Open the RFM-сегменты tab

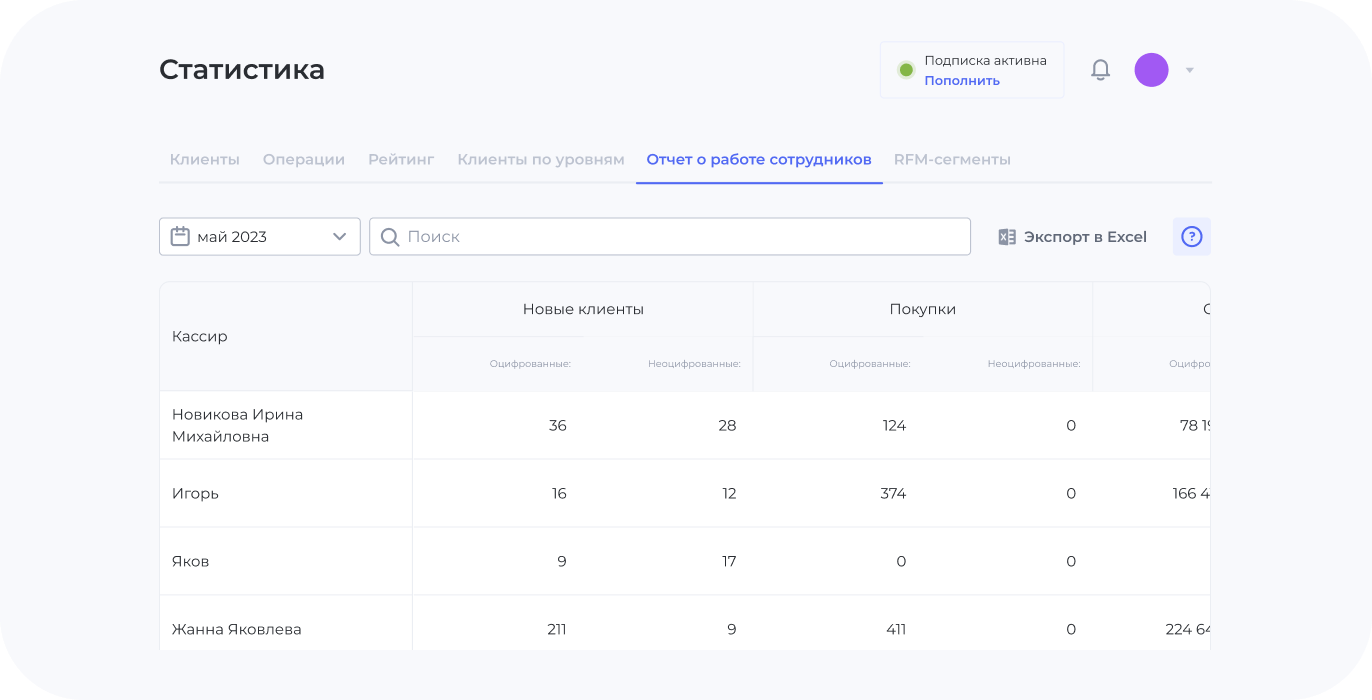click(952, 160)
